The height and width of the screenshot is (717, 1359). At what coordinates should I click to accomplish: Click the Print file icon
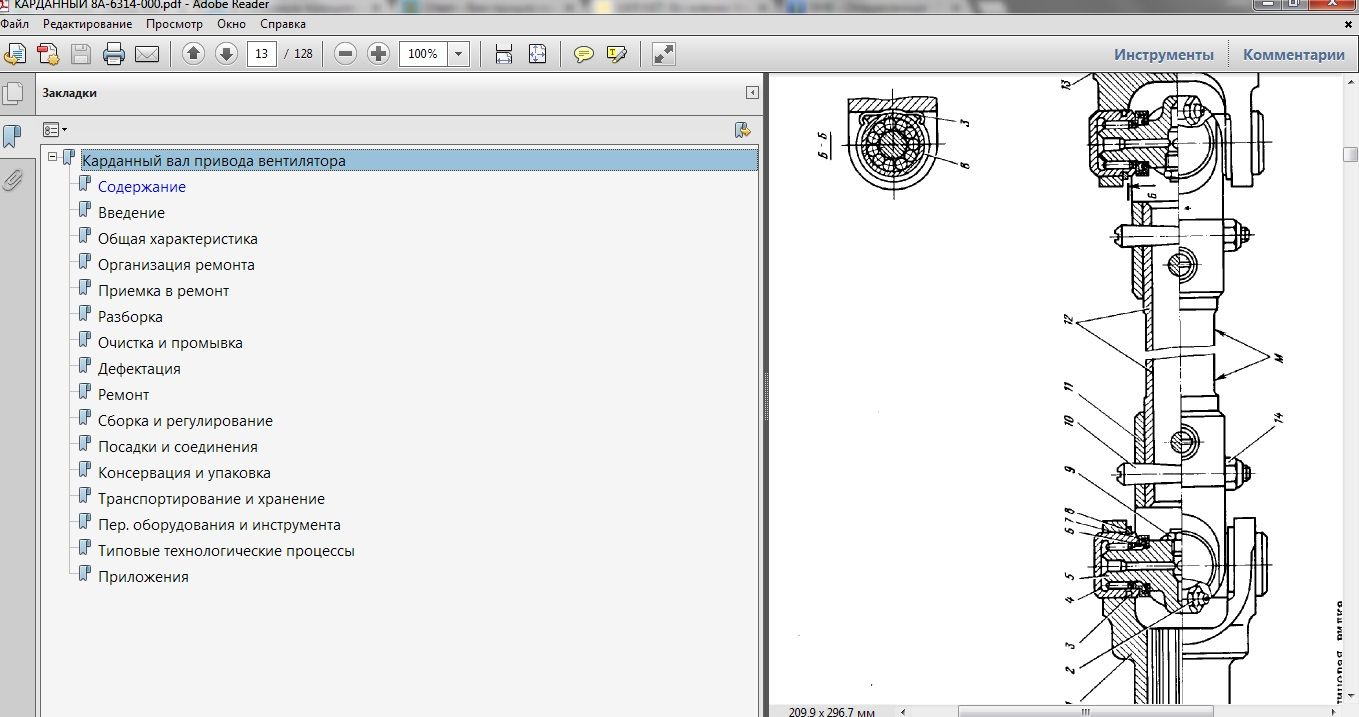(114, 54)
